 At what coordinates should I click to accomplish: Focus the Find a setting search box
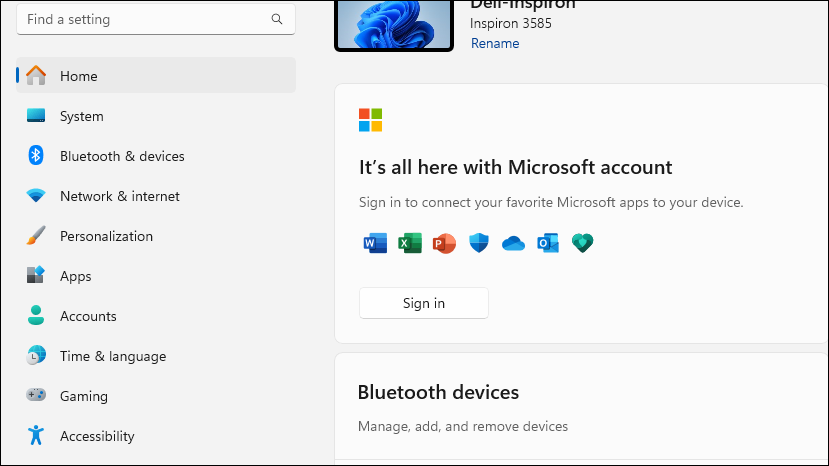click(x=156, y=19)
